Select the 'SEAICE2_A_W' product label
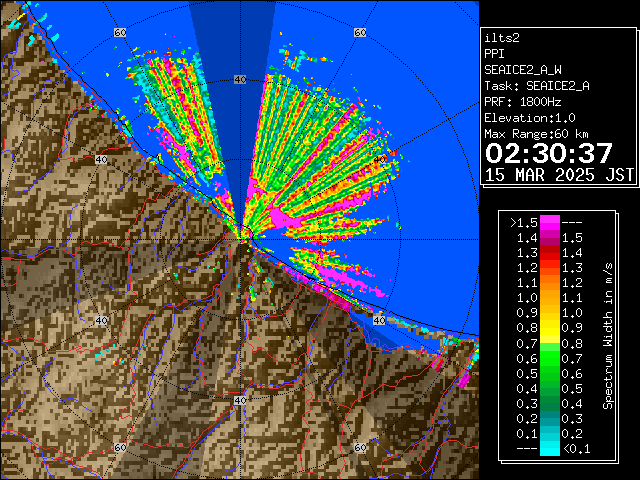 click(523, 70)
